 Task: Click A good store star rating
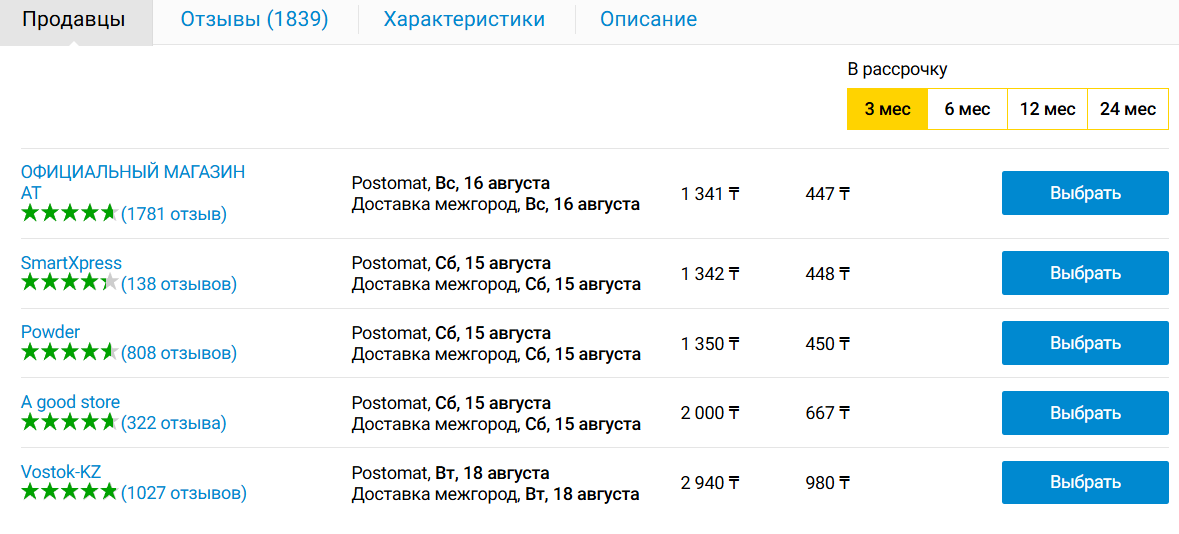[70, 422]
